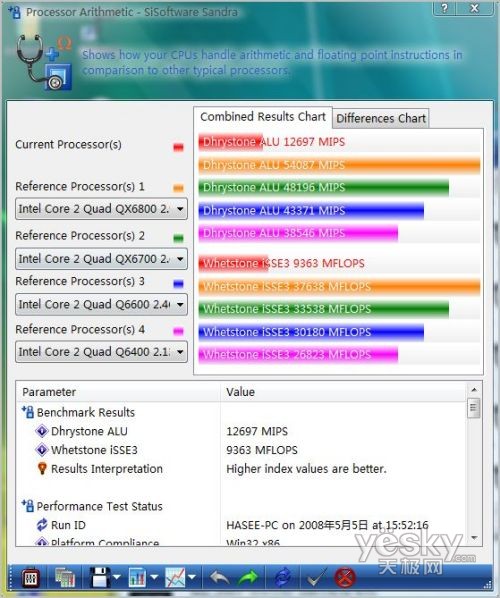This screenshot has height=598, width=500.
Task: Cancel with the red X icon
Action: 345,578
